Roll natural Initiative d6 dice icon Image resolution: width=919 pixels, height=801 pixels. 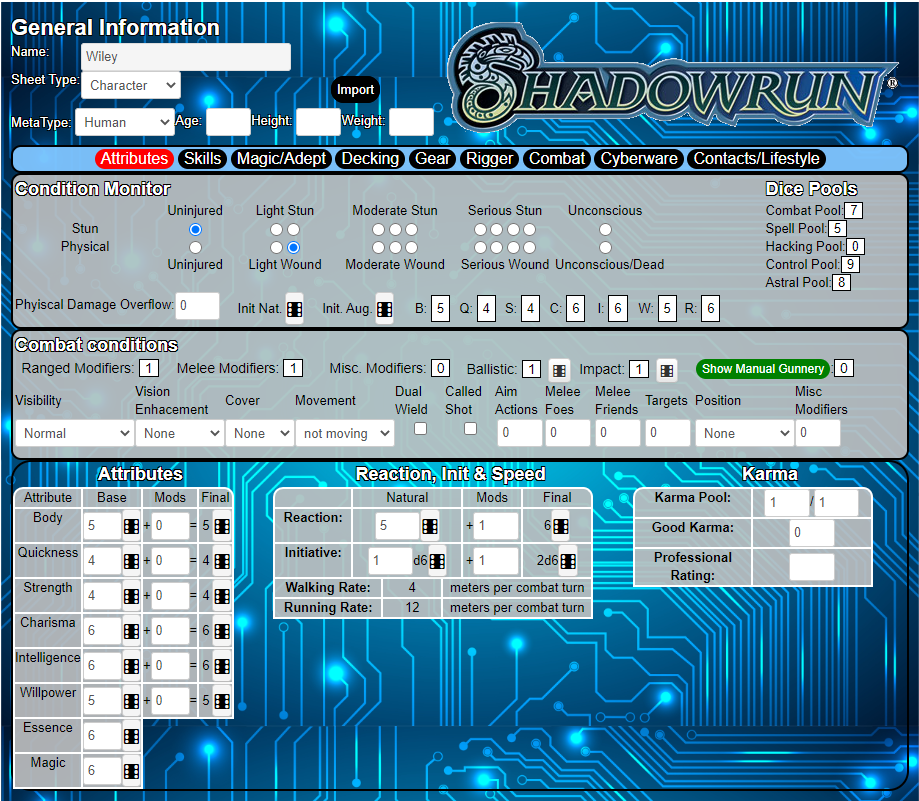[437, 561]
